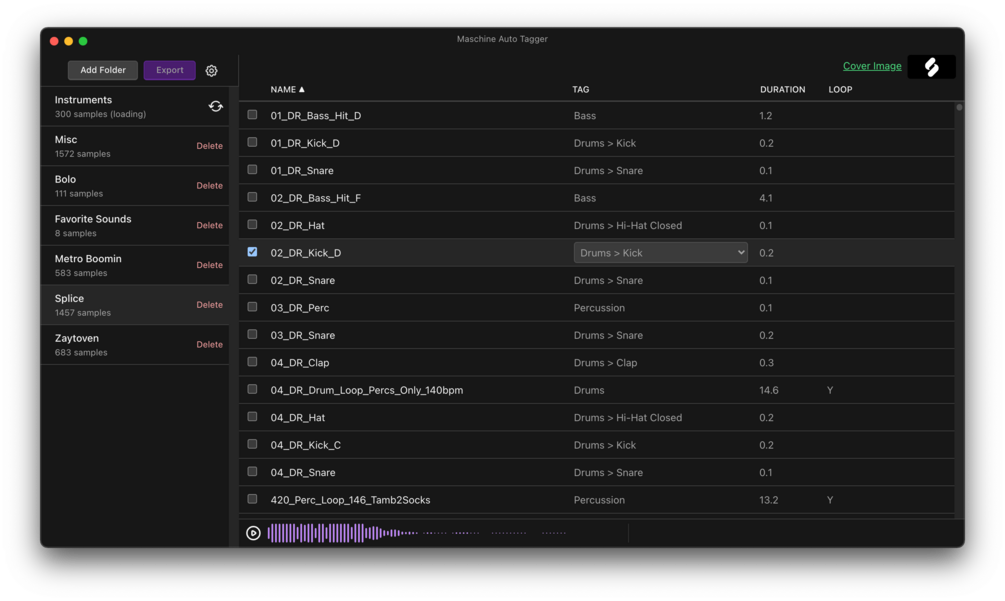Delete the Metro Boomin folder
1005x601 pixels.
pos(210,265)
